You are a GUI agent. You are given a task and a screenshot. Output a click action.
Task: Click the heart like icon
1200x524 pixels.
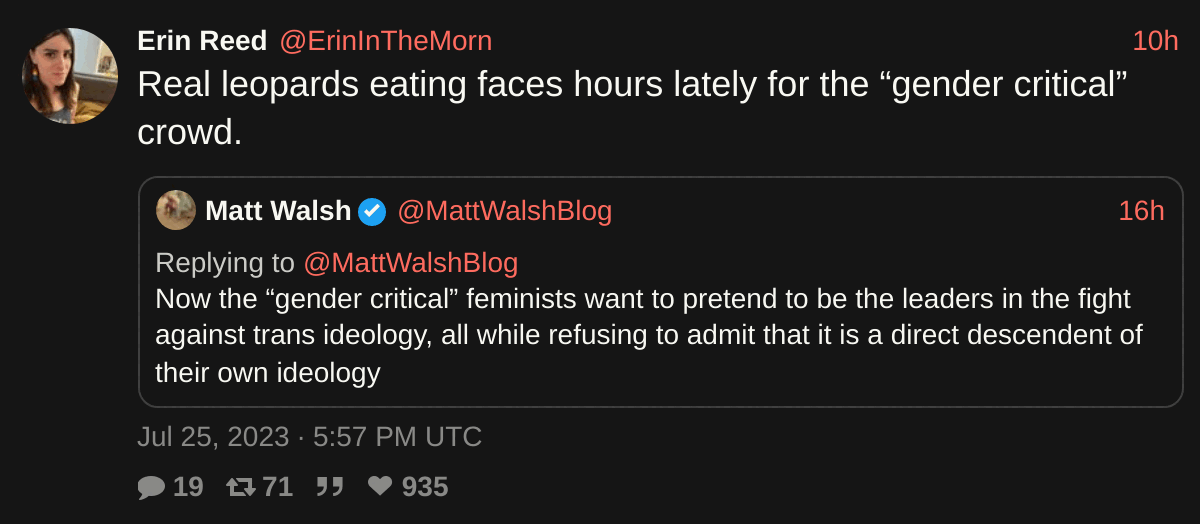pyautogui.click(x=380, y=487)
